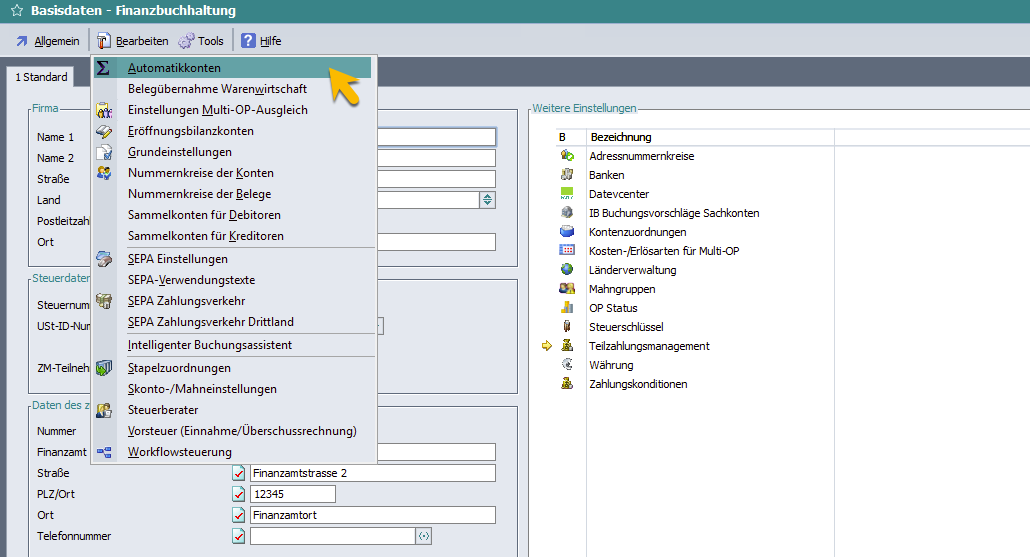Select SEPA Zahlungsverkehr menu entry
1030x557 pixels.
pyautogui.click(x=186, y=301)
